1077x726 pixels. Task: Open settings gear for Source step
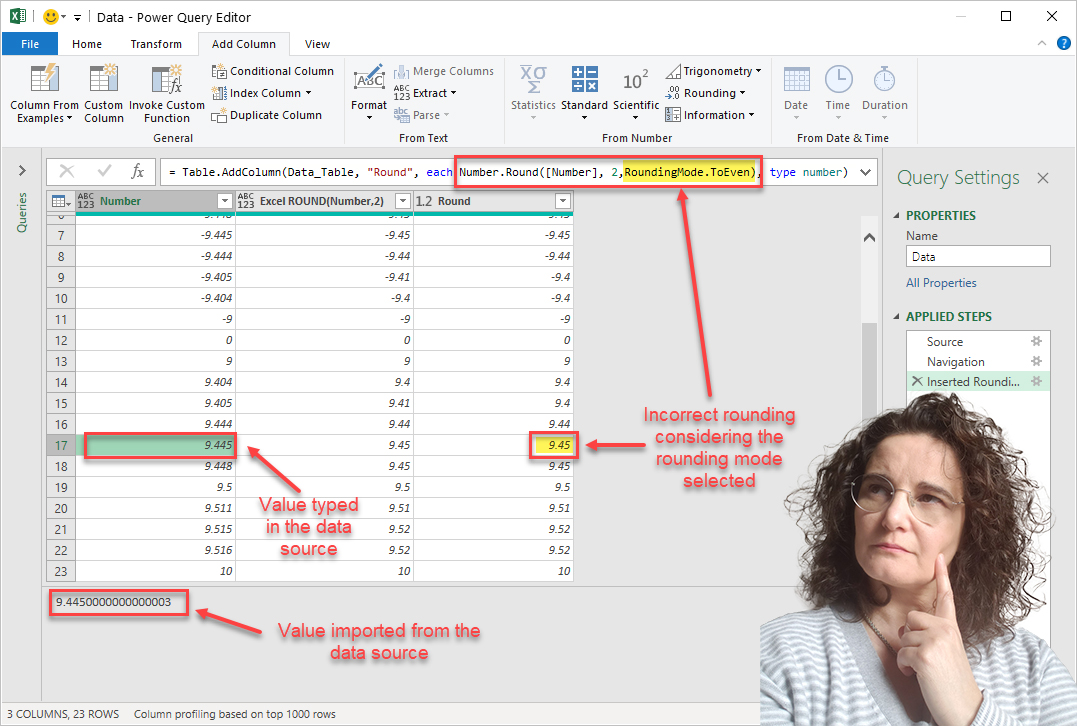(1036, 341)
